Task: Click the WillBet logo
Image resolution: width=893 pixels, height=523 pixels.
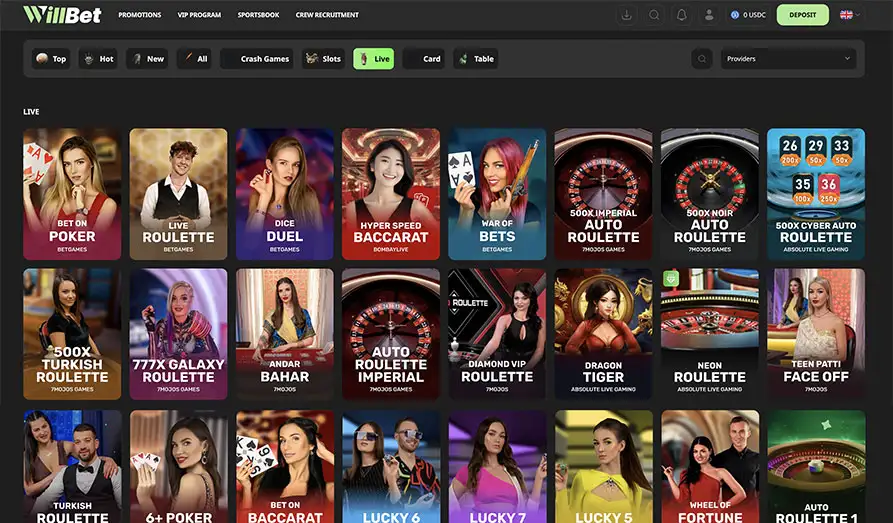Action: point(62,15)
